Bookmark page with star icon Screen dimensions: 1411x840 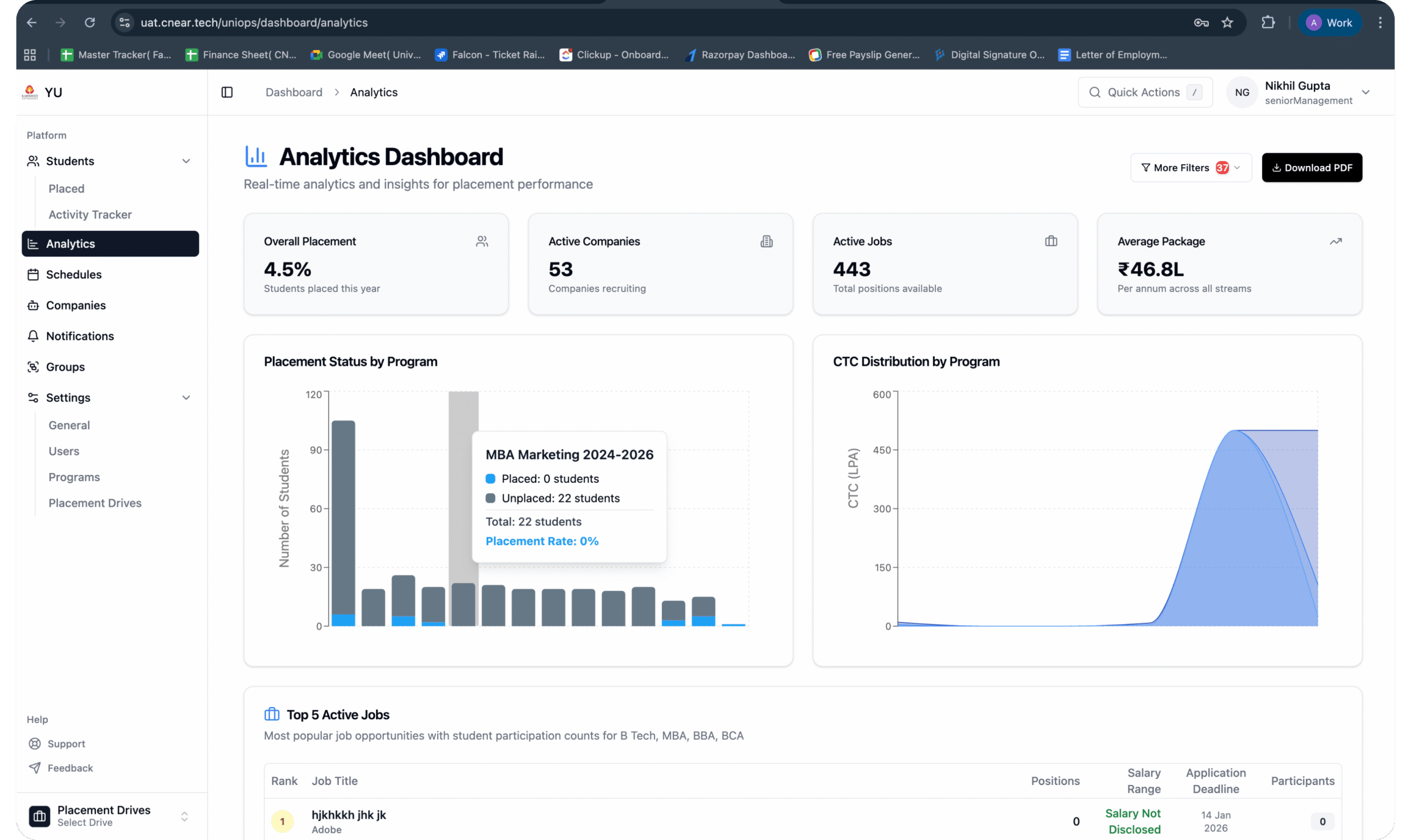pyautogui.click(x=1227, y=23)
